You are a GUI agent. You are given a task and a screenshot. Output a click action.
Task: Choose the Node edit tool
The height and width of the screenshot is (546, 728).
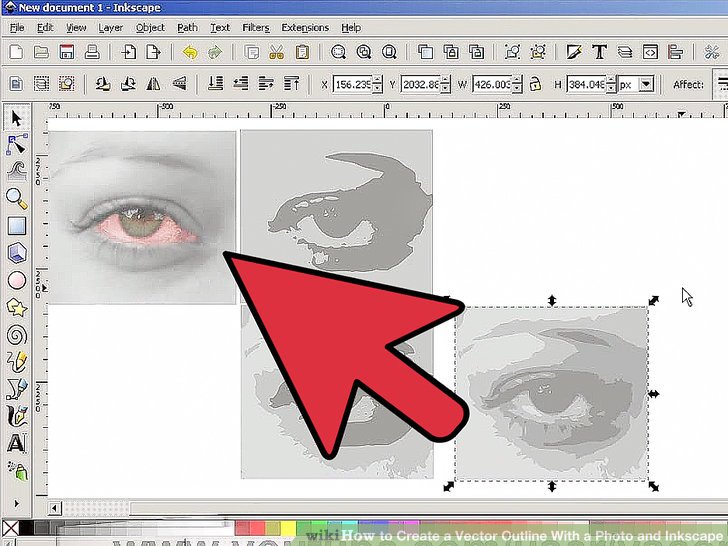17,144
